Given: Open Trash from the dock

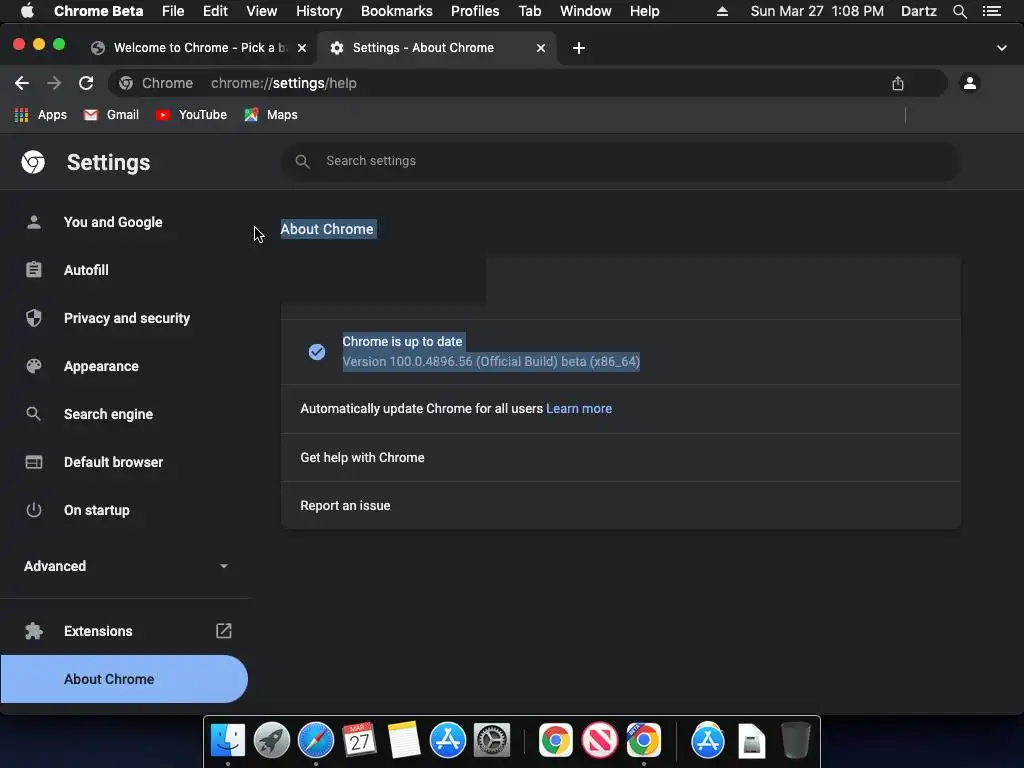Looking at the screenshot, I should coord(795,740).
